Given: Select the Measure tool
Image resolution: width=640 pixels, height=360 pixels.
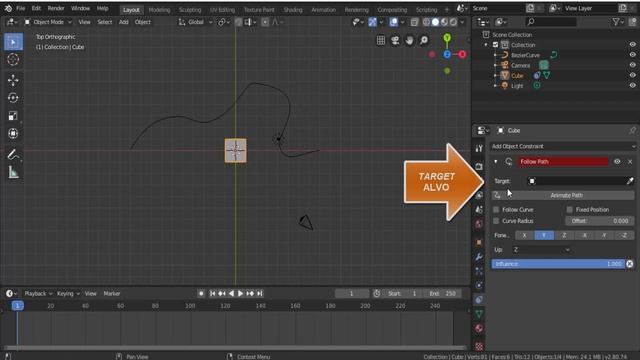Looking at the screenshot, I should (x=13, y=173).
